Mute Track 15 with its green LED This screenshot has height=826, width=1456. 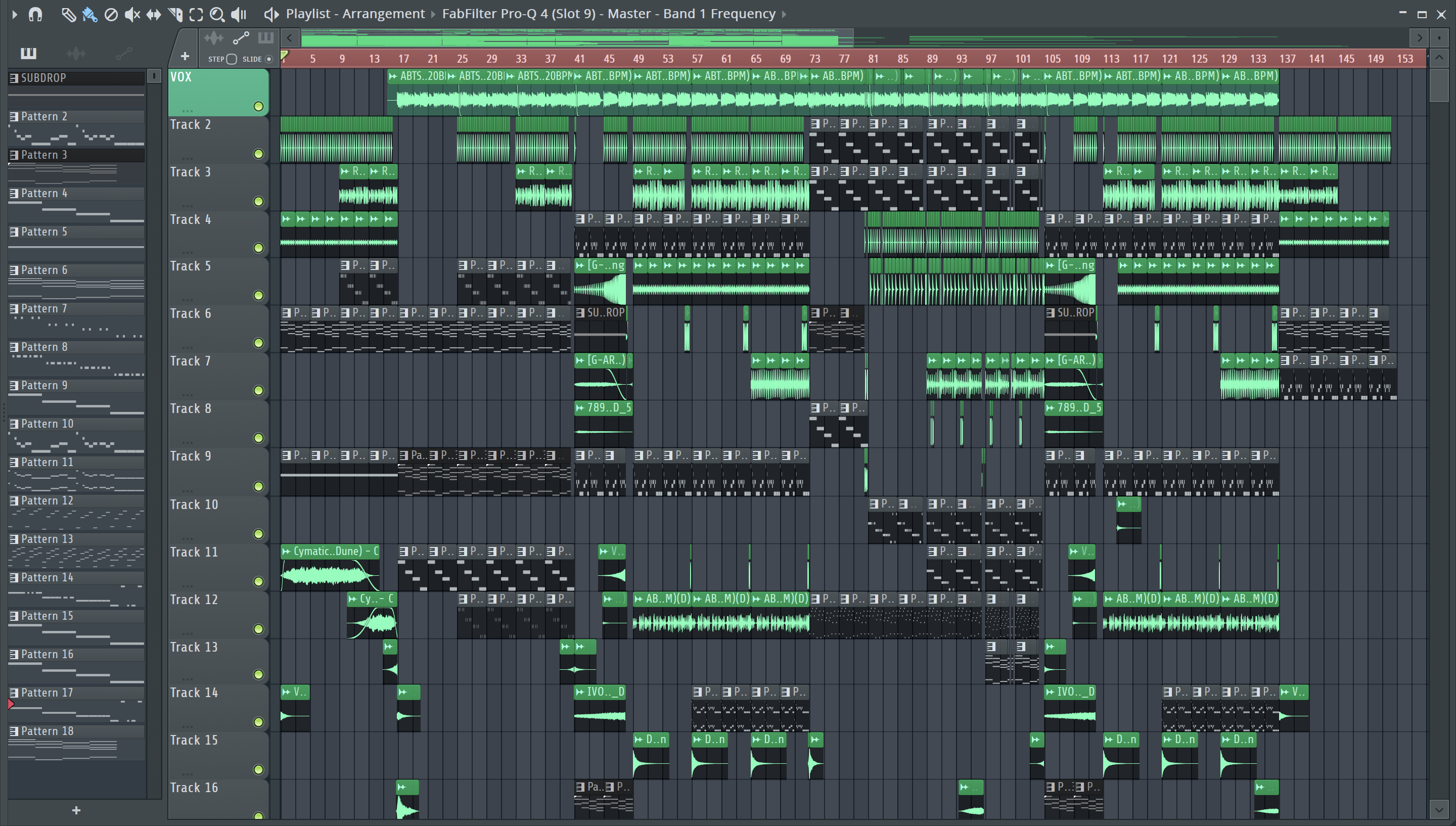[259, 769]
